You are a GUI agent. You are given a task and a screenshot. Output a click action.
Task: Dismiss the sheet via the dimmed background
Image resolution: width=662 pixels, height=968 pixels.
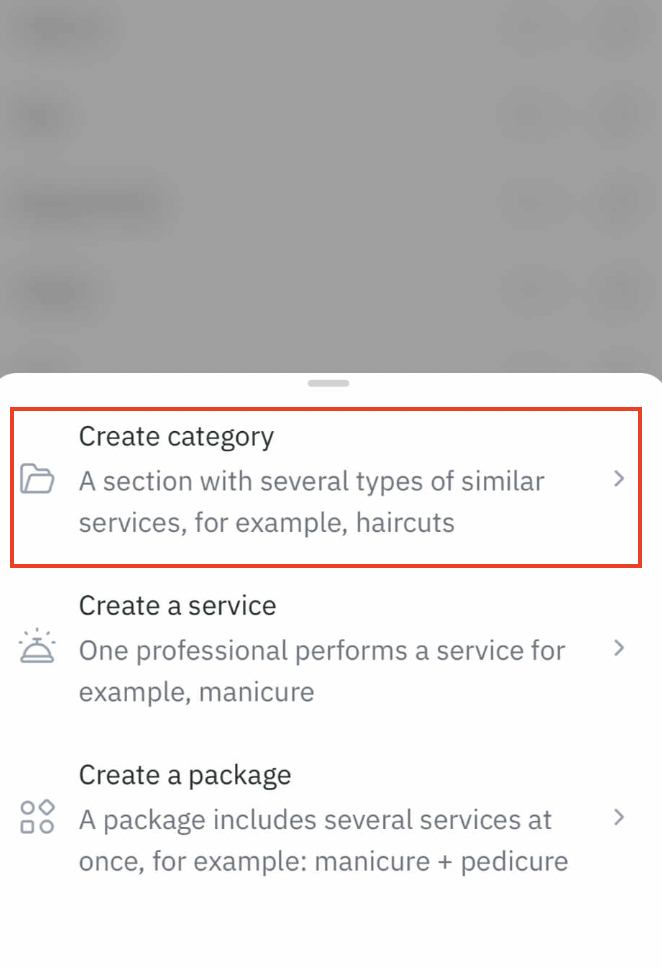330,180
